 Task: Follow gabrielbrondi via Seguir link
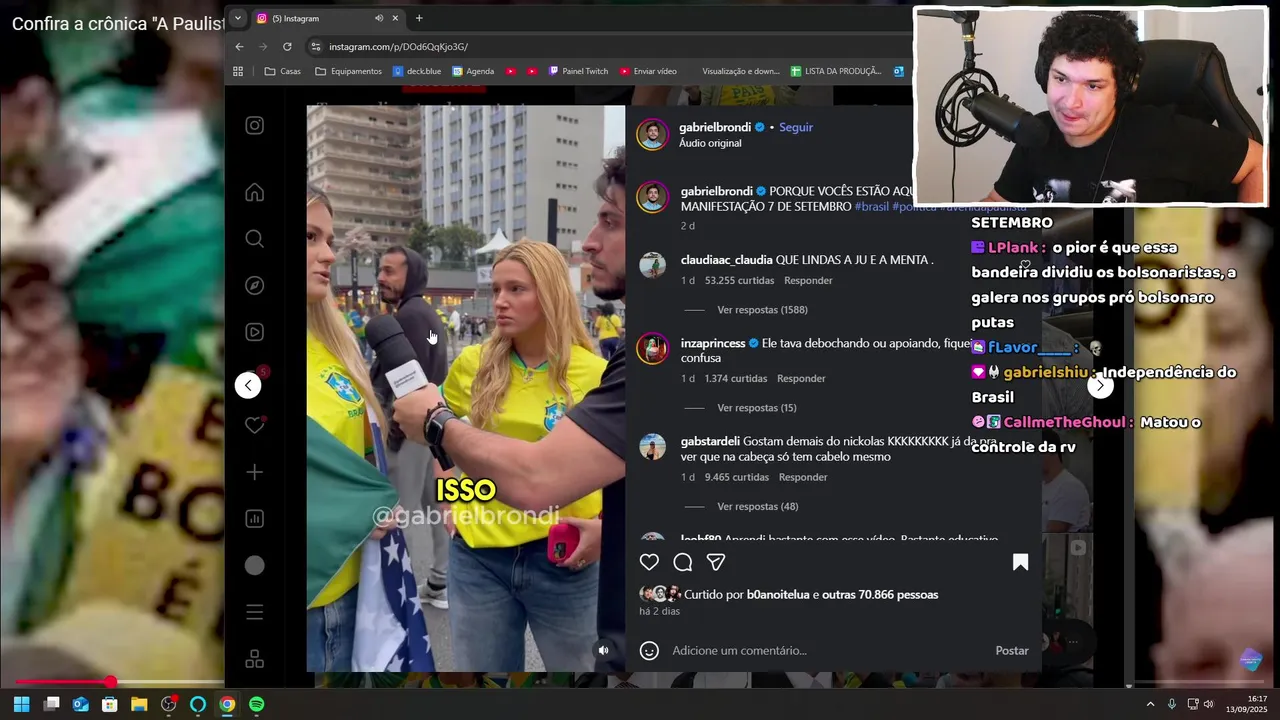coord(796,127)
